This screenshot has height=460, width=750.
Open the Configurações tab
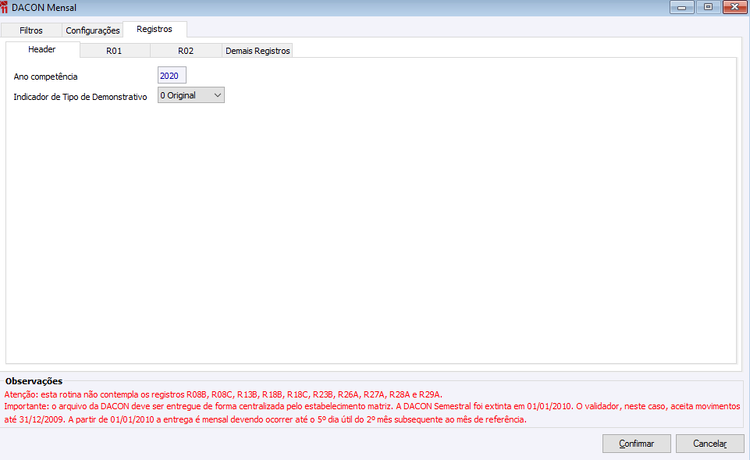(92, 30)
